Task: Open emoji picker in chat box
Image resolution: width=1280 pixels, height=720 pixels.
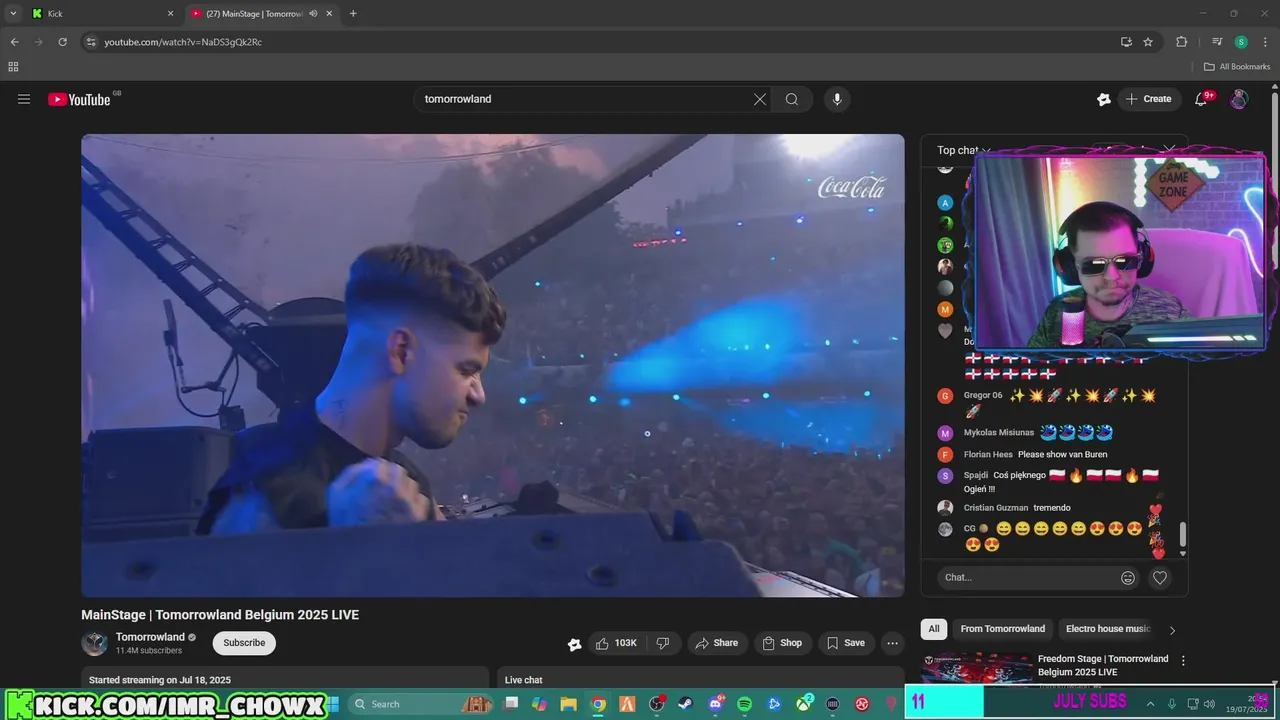Action: pyautogui.click(x=1128, y=577)
